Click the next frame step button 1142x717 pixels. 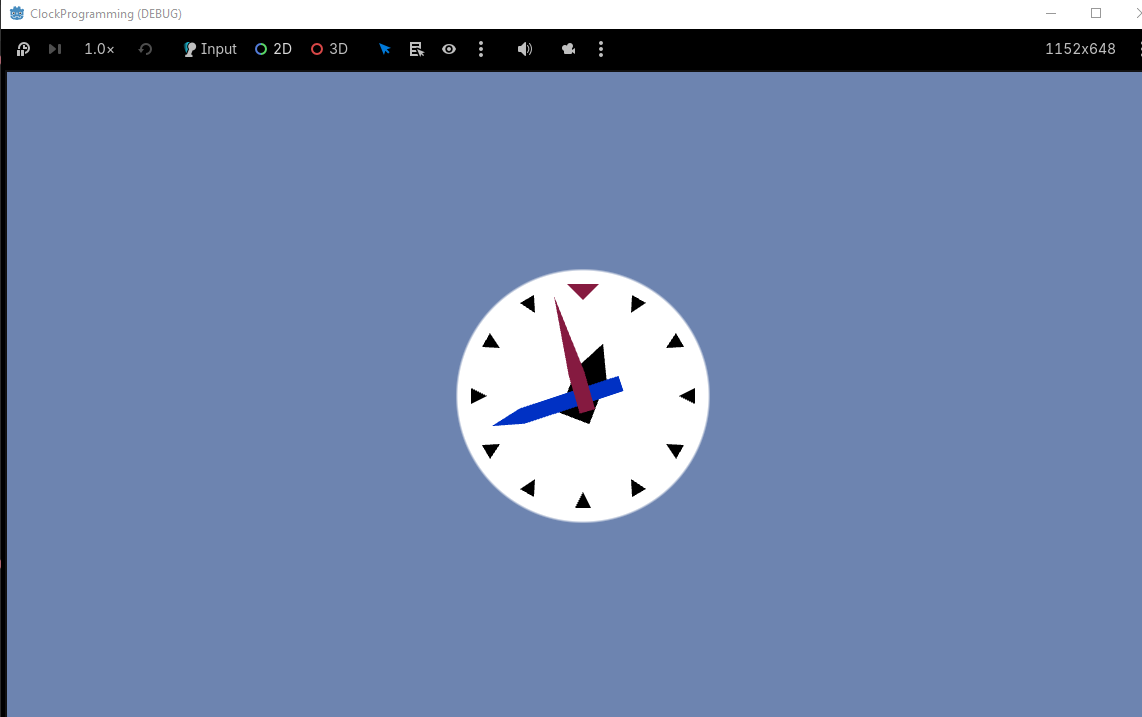coord(55,49)
